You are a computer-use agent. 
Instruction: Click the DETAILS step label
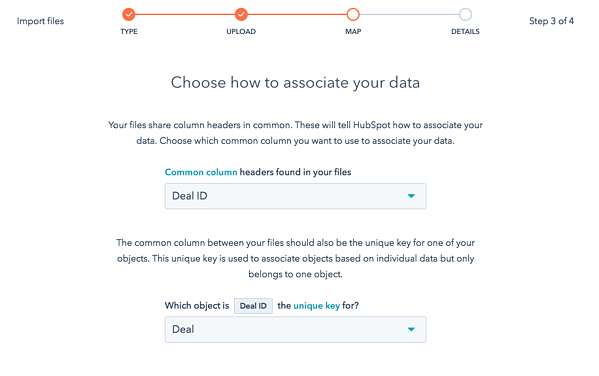click(465, 32)
